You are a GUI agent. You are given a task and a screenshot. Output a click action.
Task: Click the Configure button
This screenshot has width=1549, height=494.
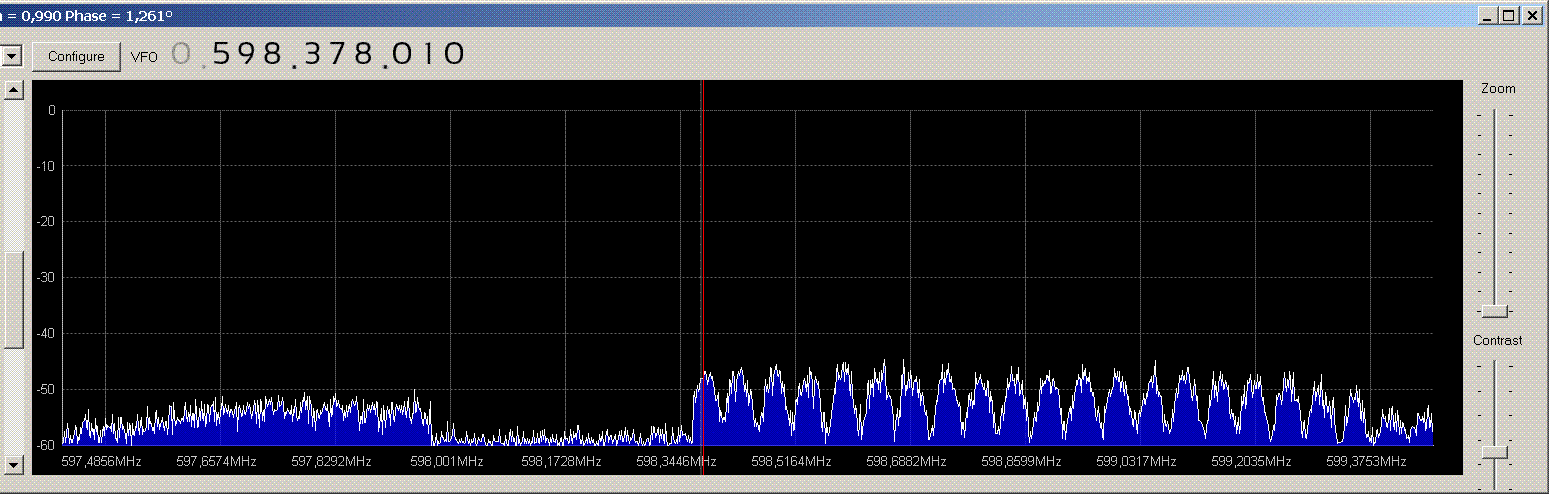click(76, 56)
